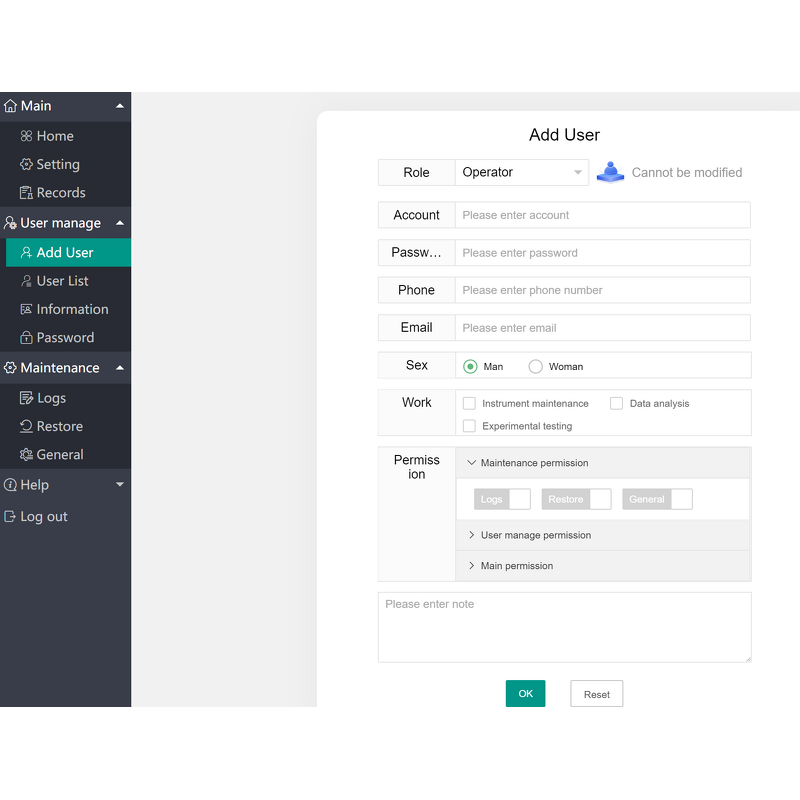Screen dimensions: 800x800
Task: Click the Log out icon
Action: point(11,517)
